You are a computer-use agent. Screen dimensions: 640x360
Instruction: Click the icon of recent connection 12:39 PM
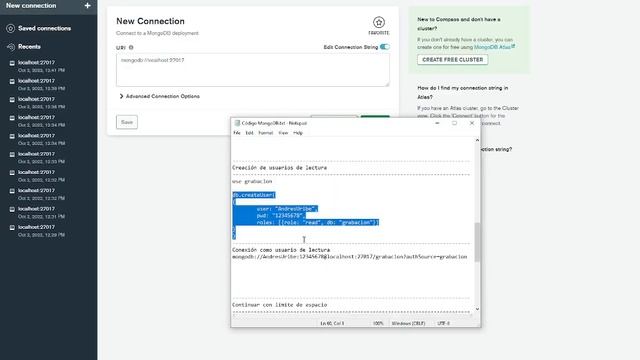click(12, 81)
